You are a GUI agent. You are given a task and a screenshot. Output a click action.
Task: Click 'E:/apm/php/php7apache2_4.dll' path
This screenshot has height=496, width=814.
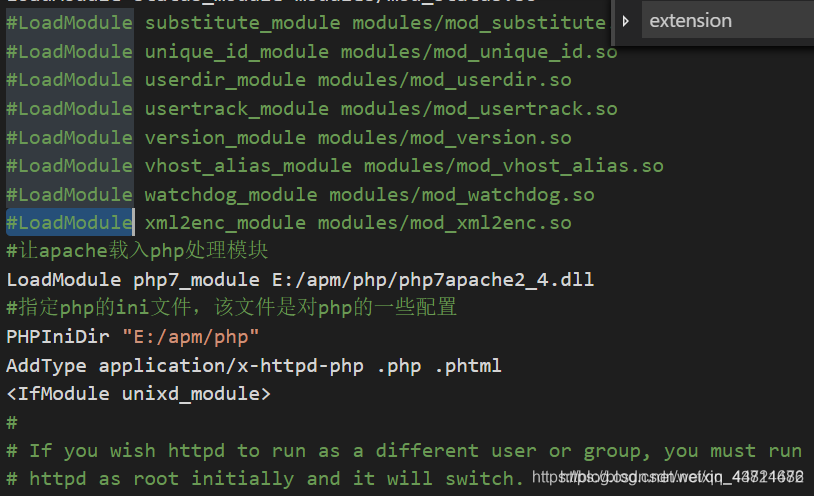[x=433, y=280]
